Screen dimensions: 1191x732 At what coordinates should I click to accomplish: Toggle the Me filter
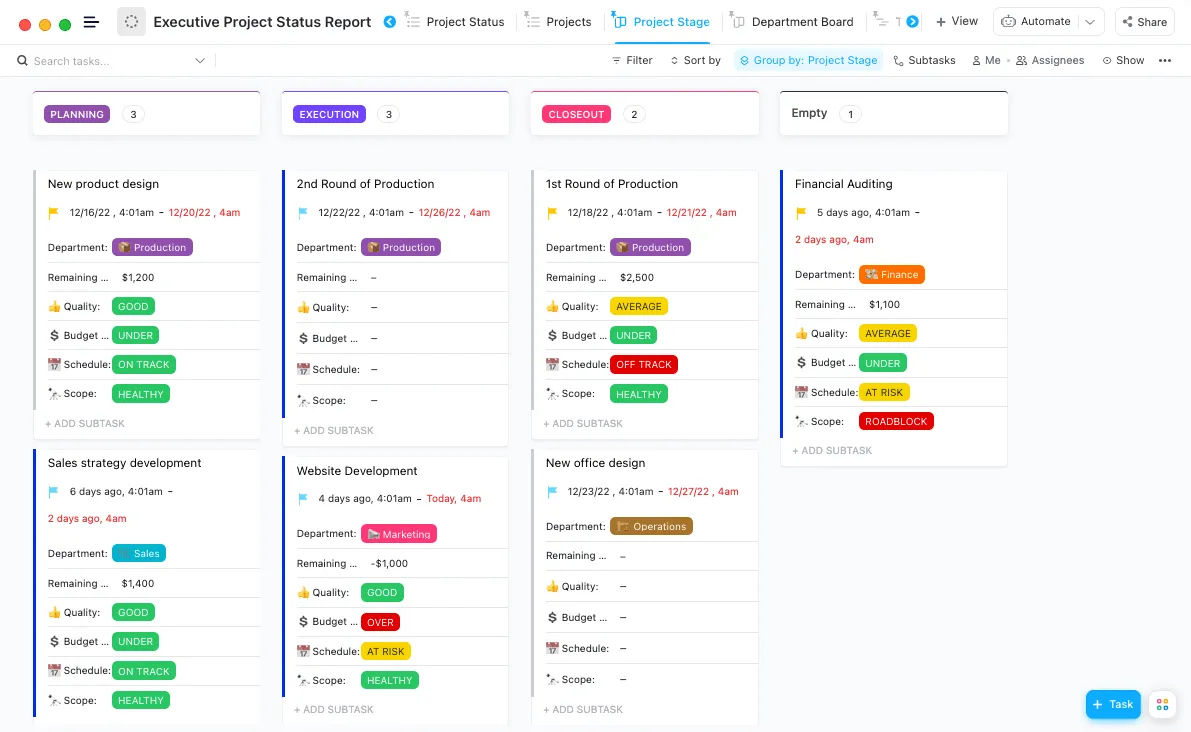[x=986, y=61]
